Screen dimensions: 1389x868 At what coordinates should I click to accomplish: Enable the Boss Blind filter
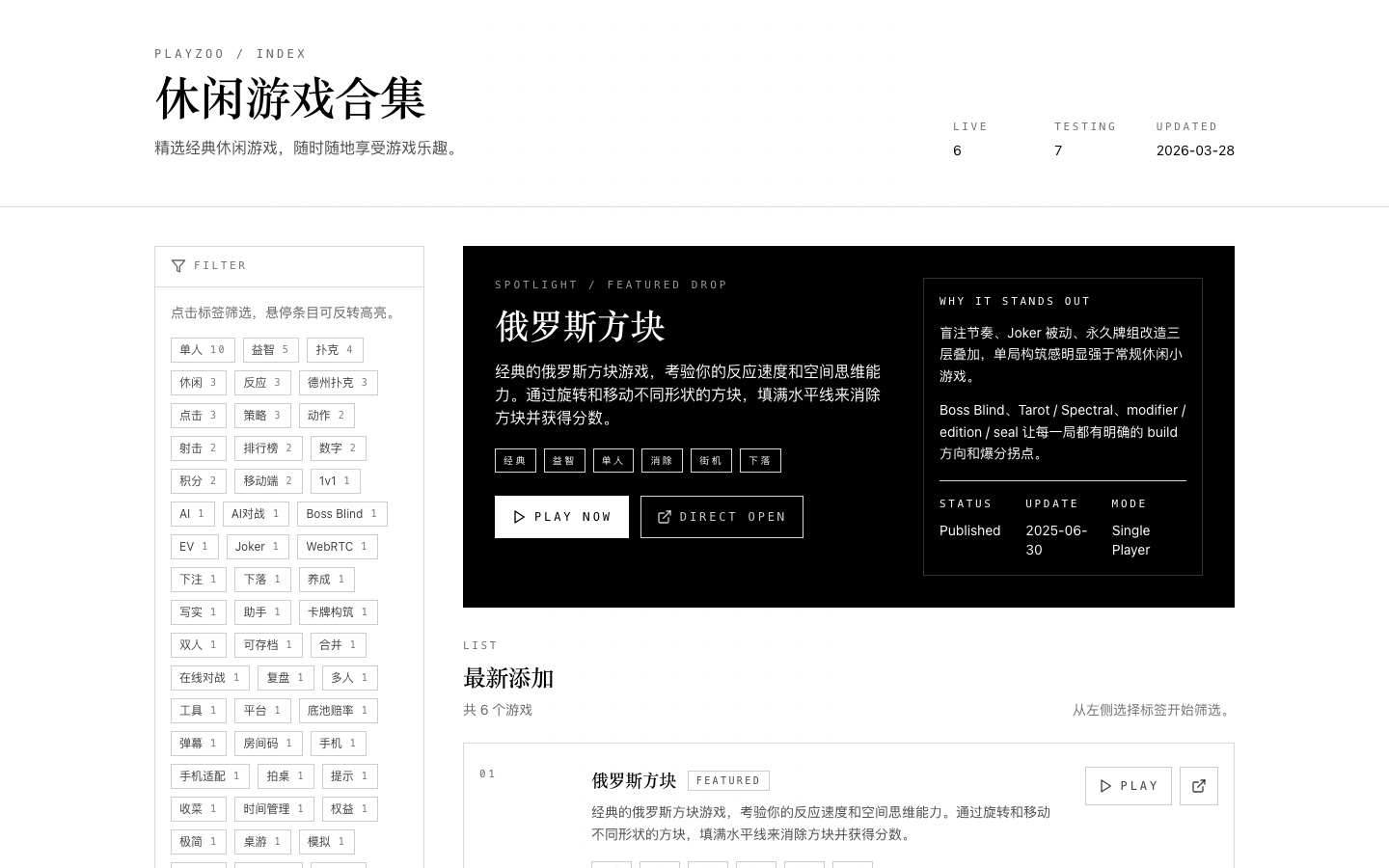342,513
